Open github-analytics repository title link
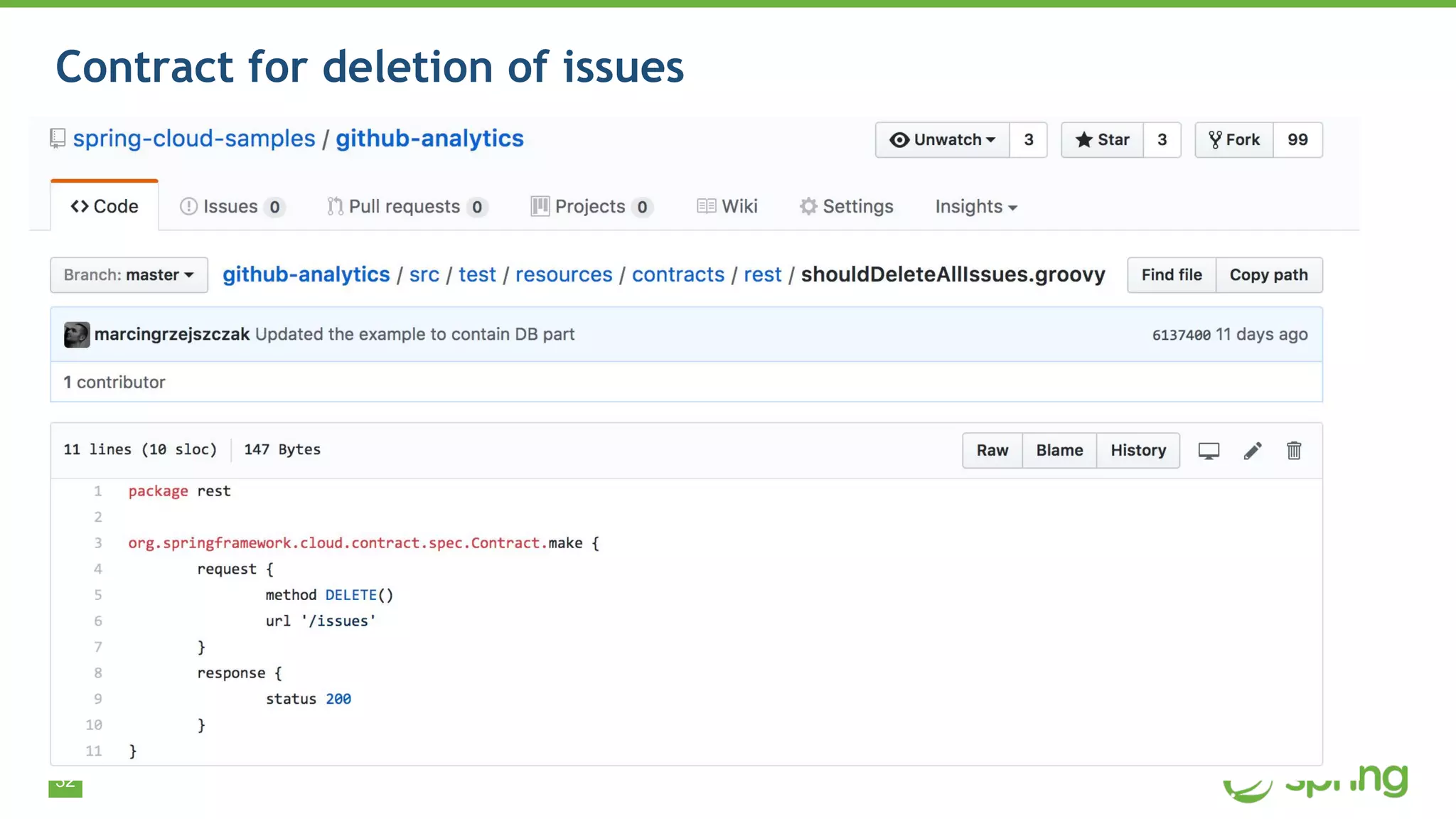This screenshot has height=819, width=1456. [429, 139]
